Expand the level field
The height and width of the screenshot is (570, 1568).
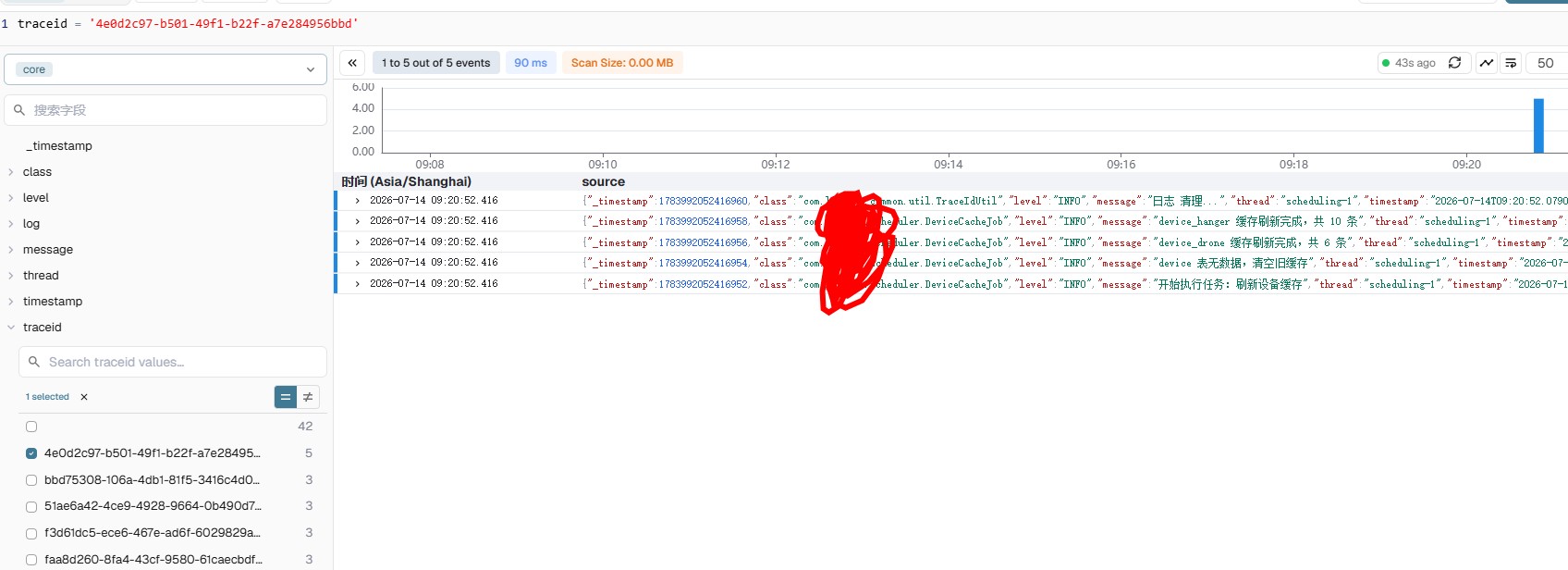pos(10,198)
